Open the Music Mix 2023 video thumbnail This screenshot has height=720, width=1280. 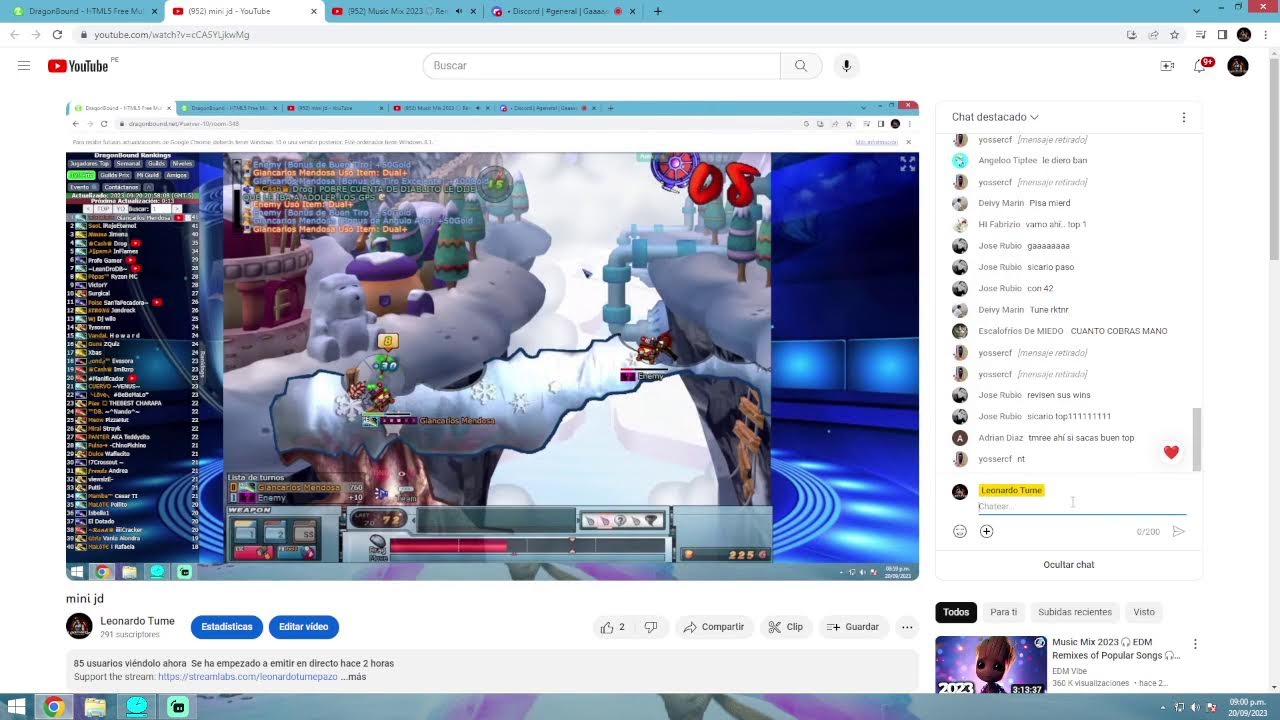click(991, 664)
